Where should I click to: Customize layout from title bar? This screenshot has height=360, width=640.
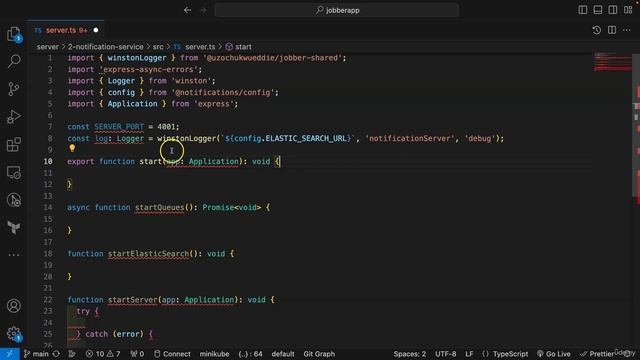click(x=628, y=10)
